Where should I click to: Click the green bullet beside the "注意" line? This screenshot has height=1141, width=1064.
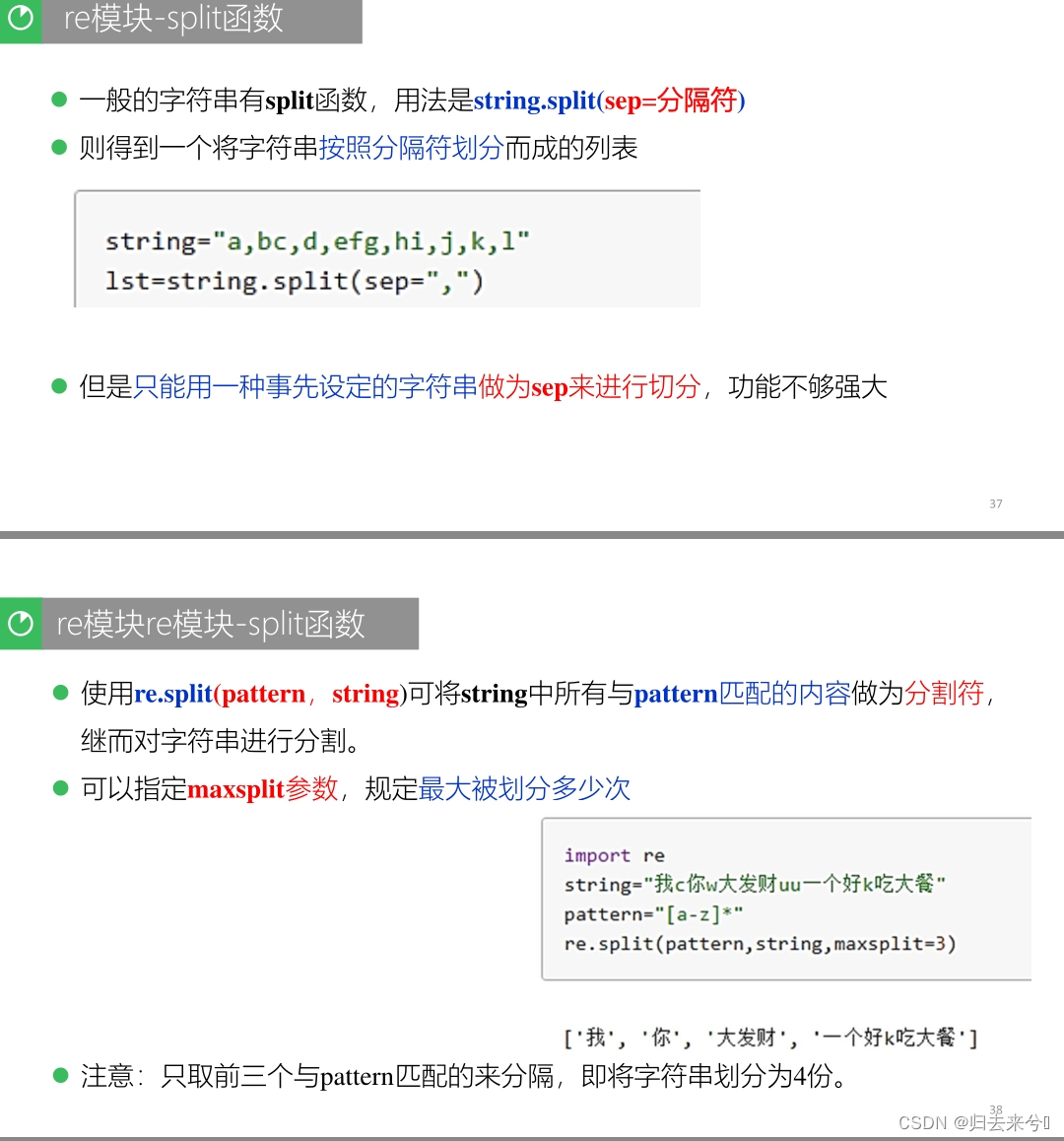61,1077
